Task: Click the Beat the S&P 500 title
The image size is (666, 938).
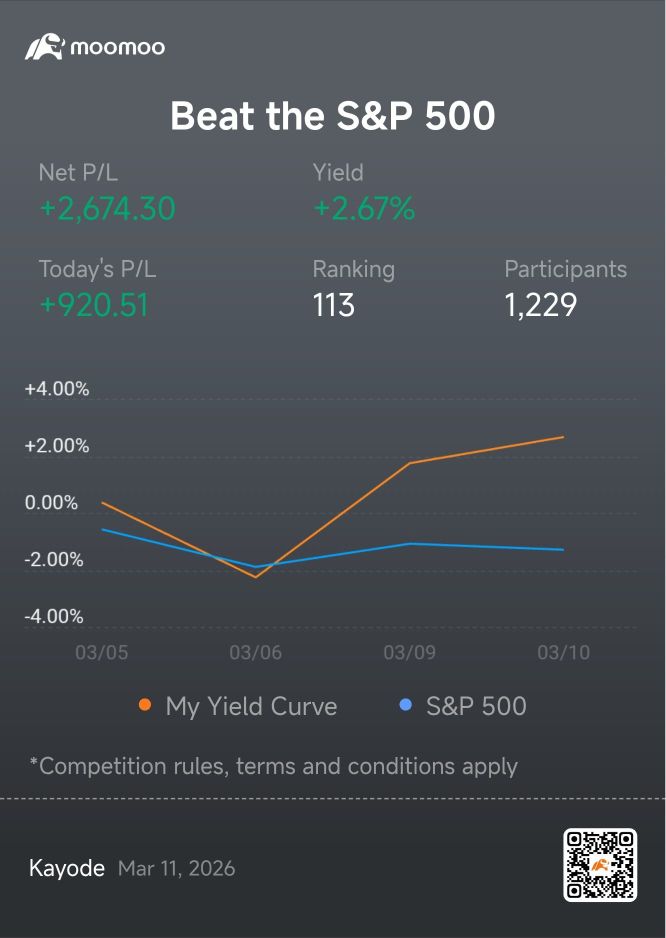Action: tap(333, 115)
